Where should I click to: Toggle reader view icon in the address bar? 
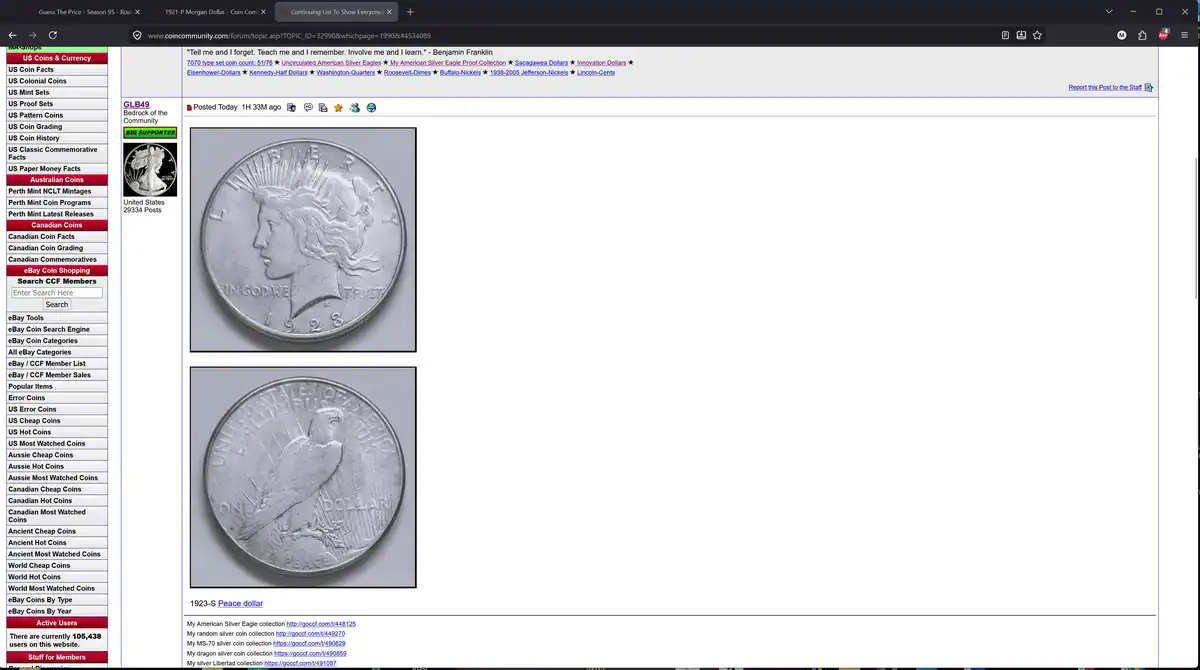point(1005,35)
